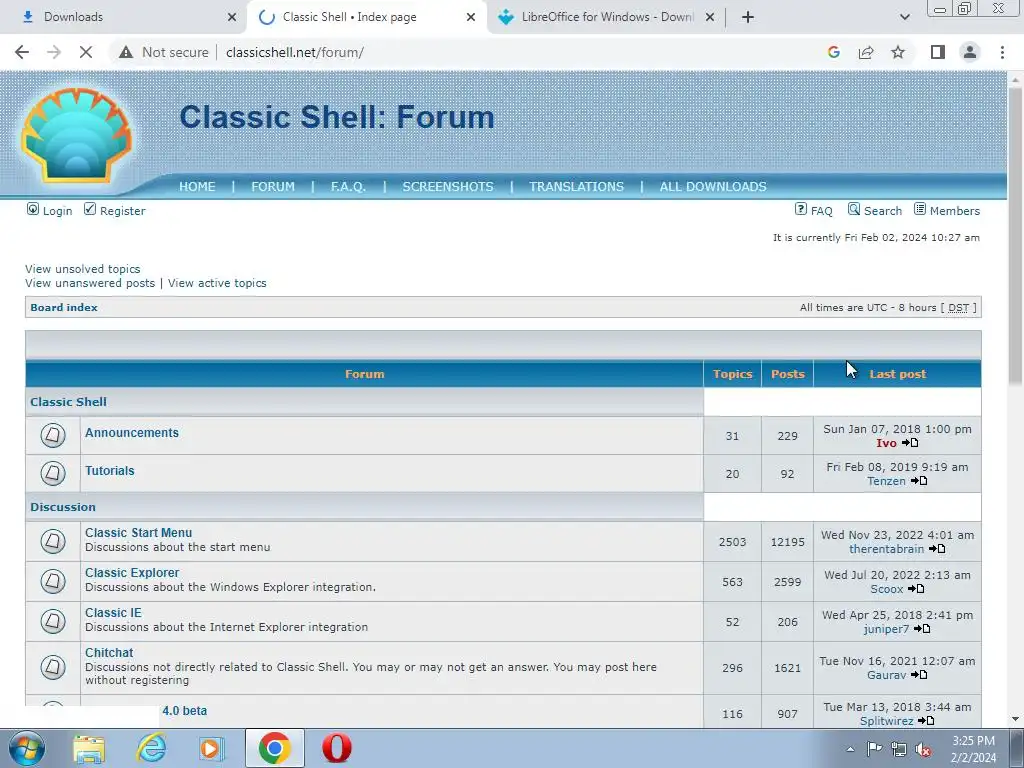Screen dimensions: 1024x768
Task: Click View unanswered posts
Action: (x=90, y=283)
